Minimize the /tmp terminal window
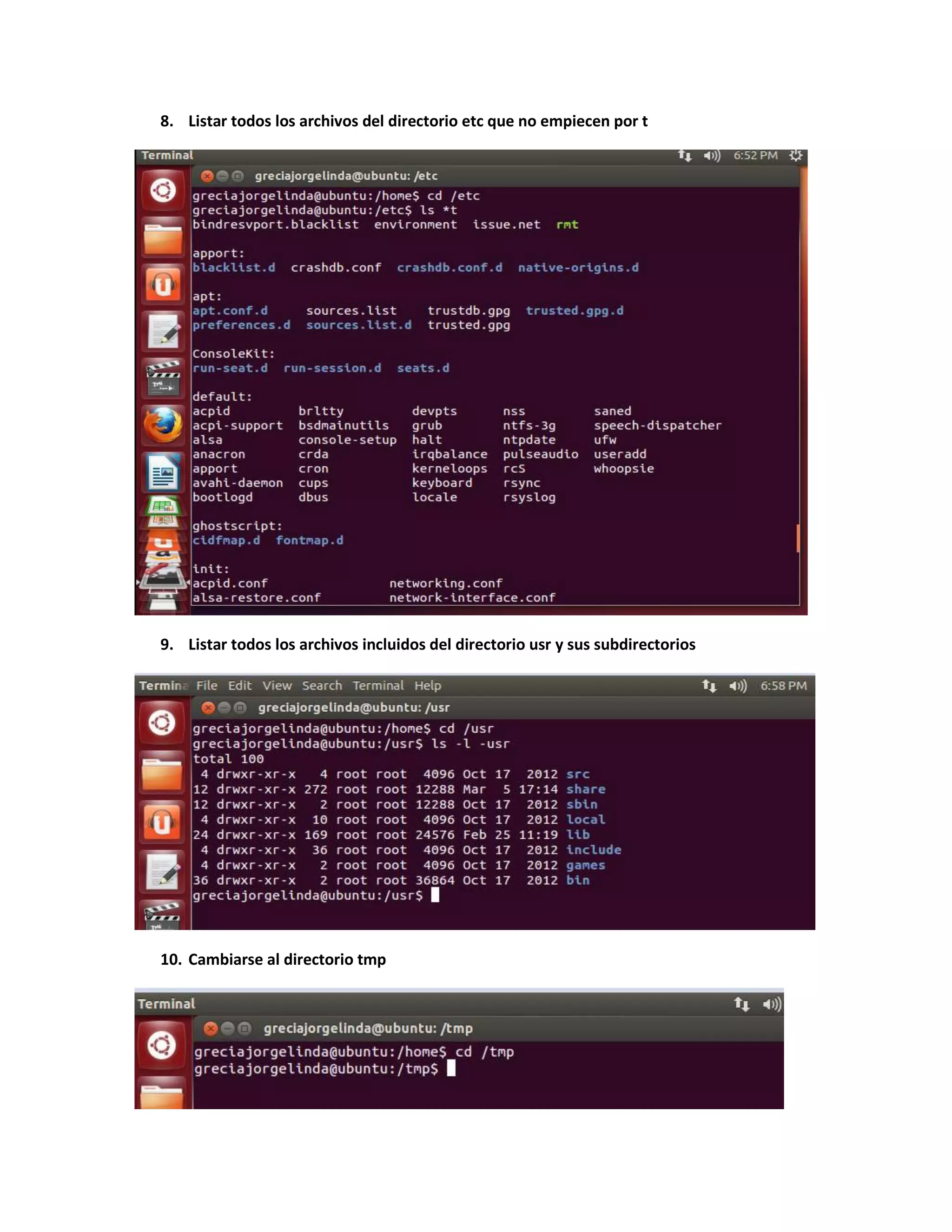The width and height of the screenshot is (952, 1232). pyautogui.click(x=227, y=1028)
